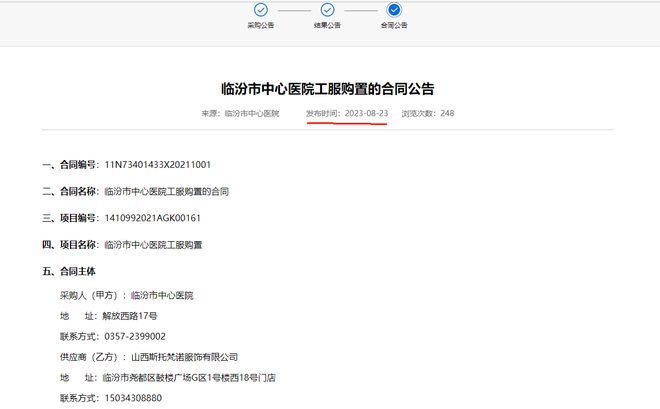The image size is (660, 409).
Task: Open the 结果公告 step label
Action: (x=327, y=25)
